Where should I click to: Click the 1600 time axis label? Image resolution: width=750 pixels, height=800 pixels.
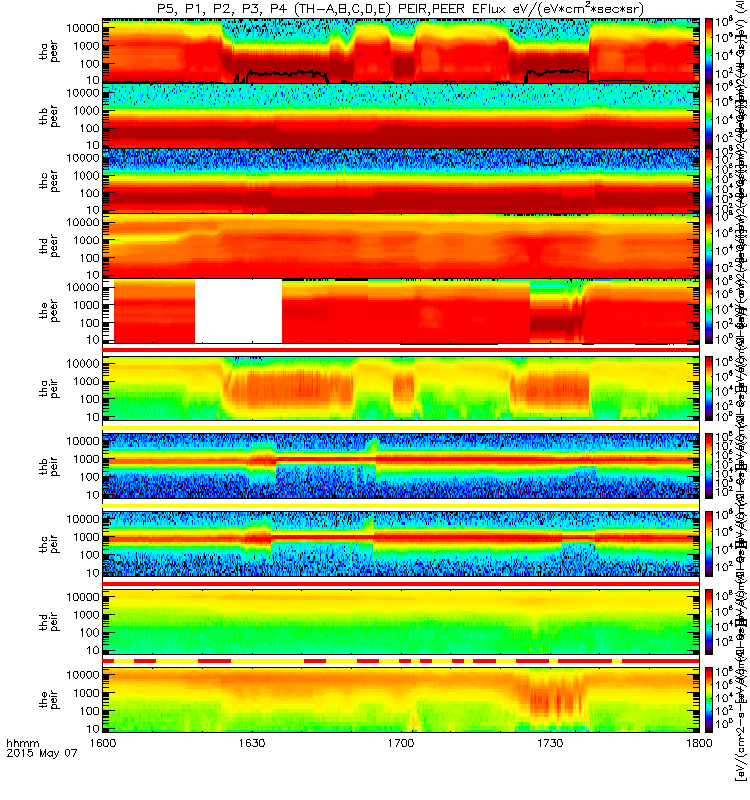pos(103,743)
